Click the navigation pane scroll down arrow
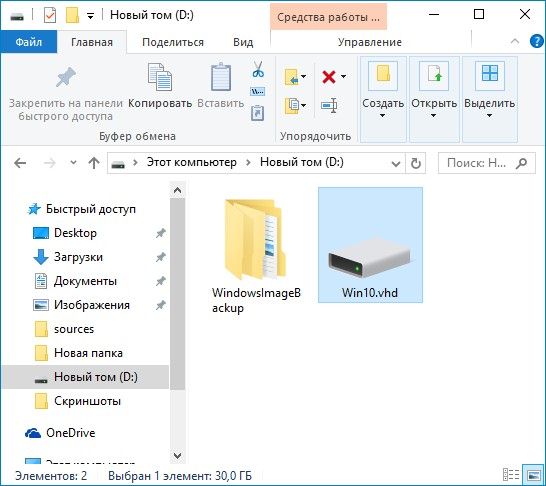 point(177,455)
